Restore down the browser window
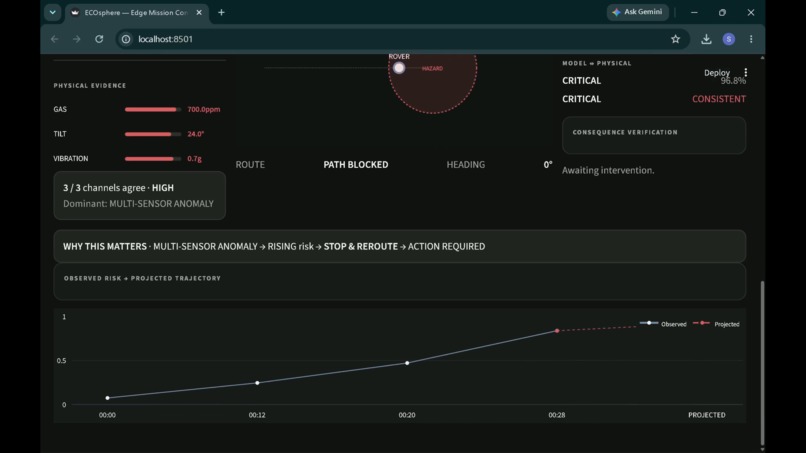 pos(722,12)
